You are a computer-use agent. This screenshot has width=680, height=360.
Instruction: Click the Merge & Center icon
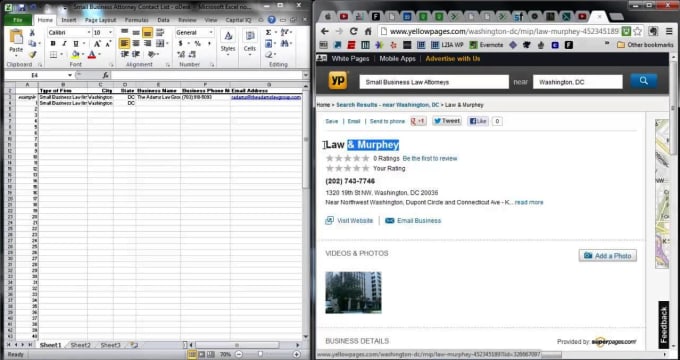(x=160, y=43)
